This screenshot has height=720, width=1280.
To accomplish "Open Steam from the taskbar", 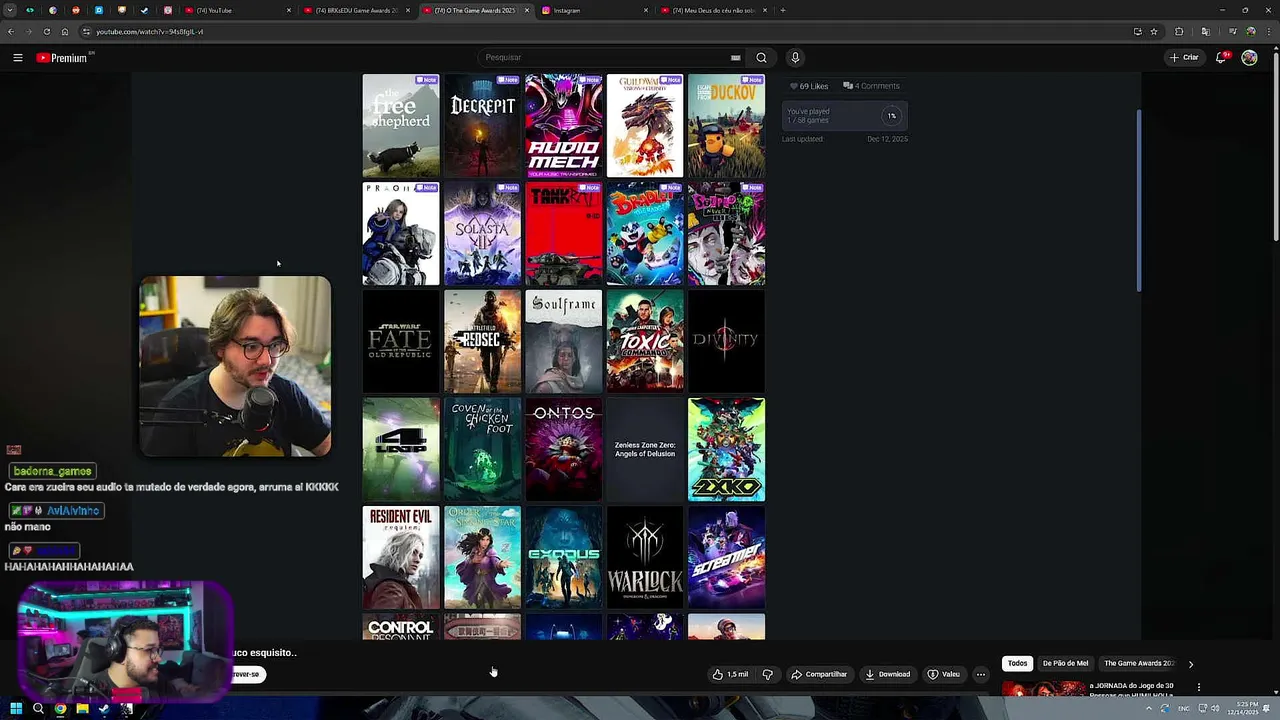I will [x=104, y=709].
